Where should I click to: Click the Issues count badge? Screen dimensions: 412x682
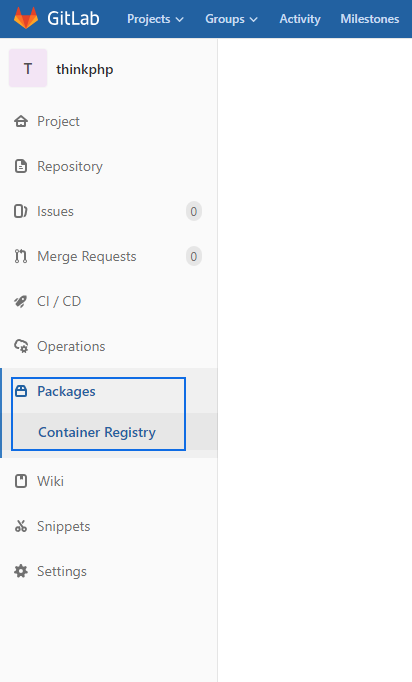tap(194, 211)
